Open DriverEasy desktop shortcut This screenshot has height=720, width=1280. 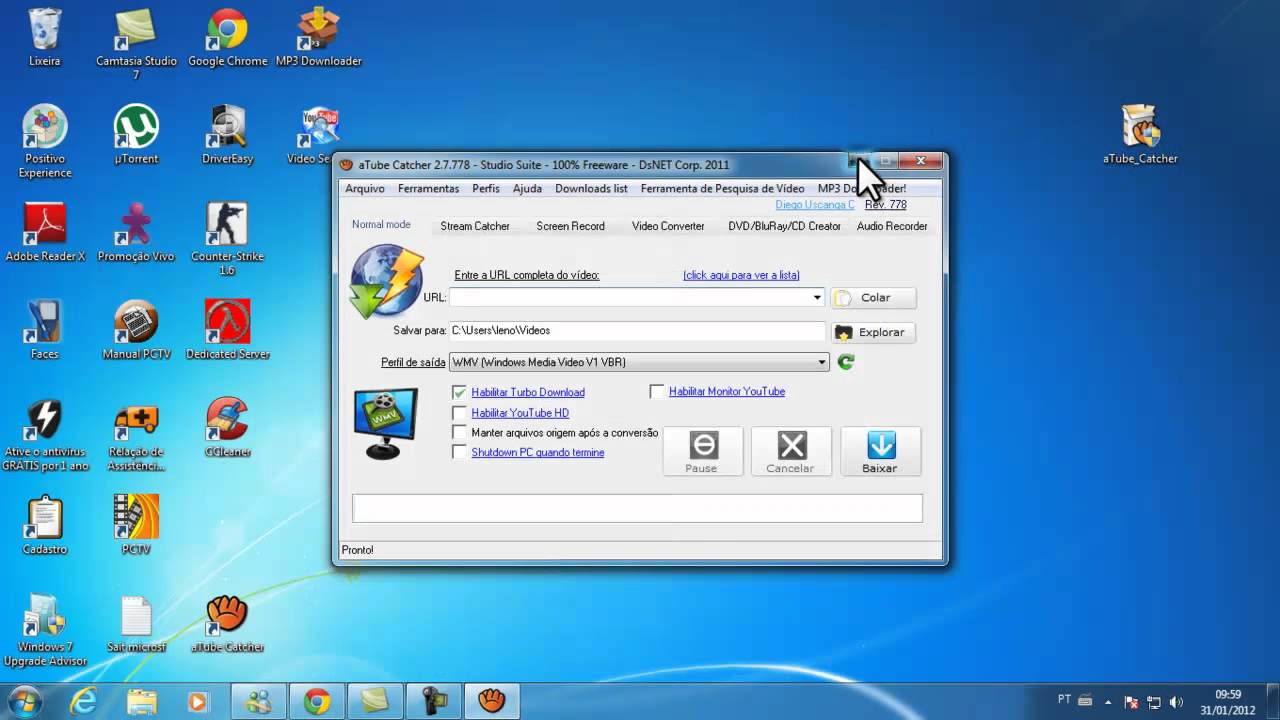pos(227,135)
